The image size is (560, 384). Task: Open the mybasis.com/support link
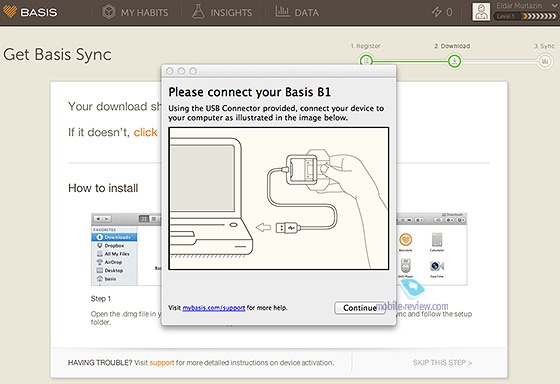tap(214, 308)
